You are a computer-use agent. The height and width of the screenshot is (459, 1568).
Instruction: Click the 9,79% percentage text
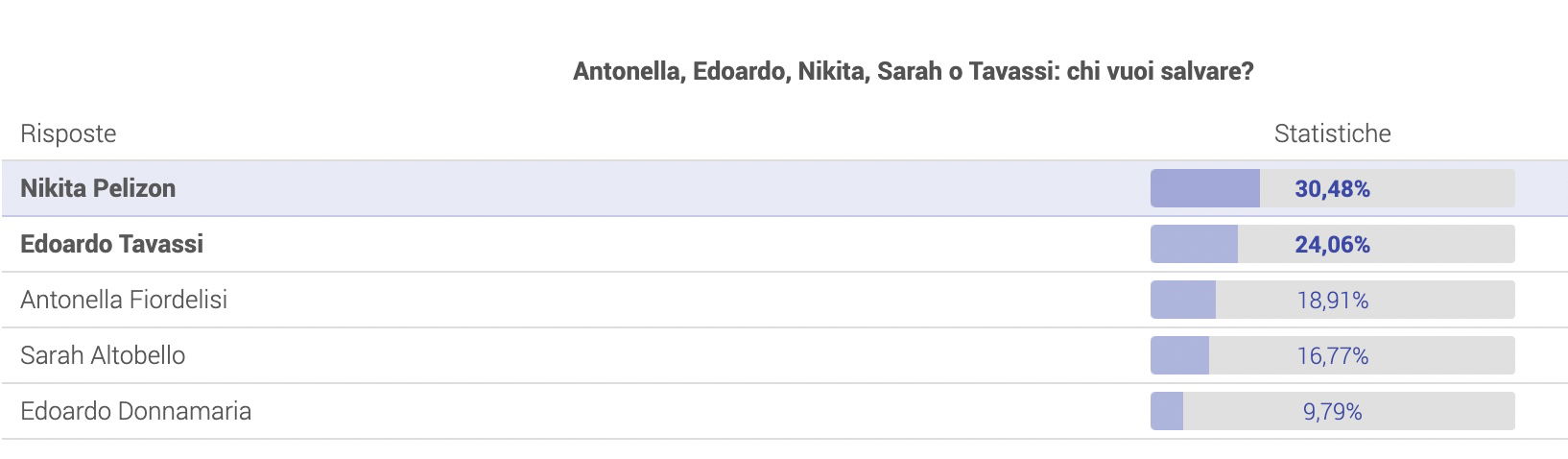[x=1333, y=412]
